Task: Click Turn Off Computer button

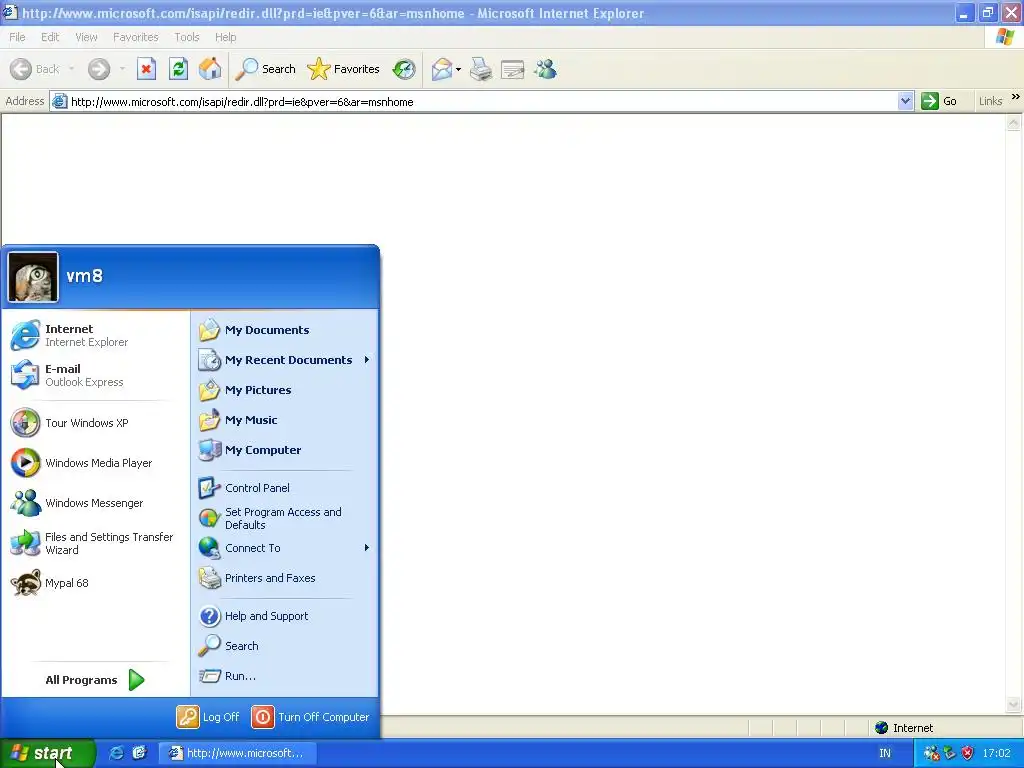Action: pos(310,717)
